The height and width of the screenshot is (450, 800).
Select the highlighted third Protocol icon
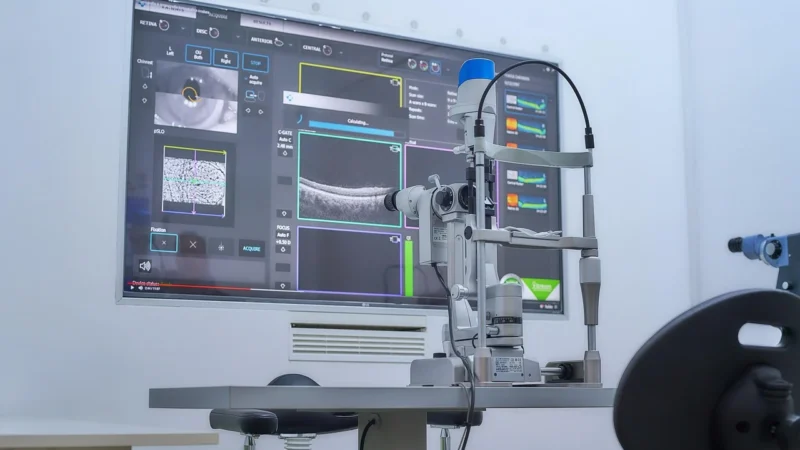click(435, 67)
